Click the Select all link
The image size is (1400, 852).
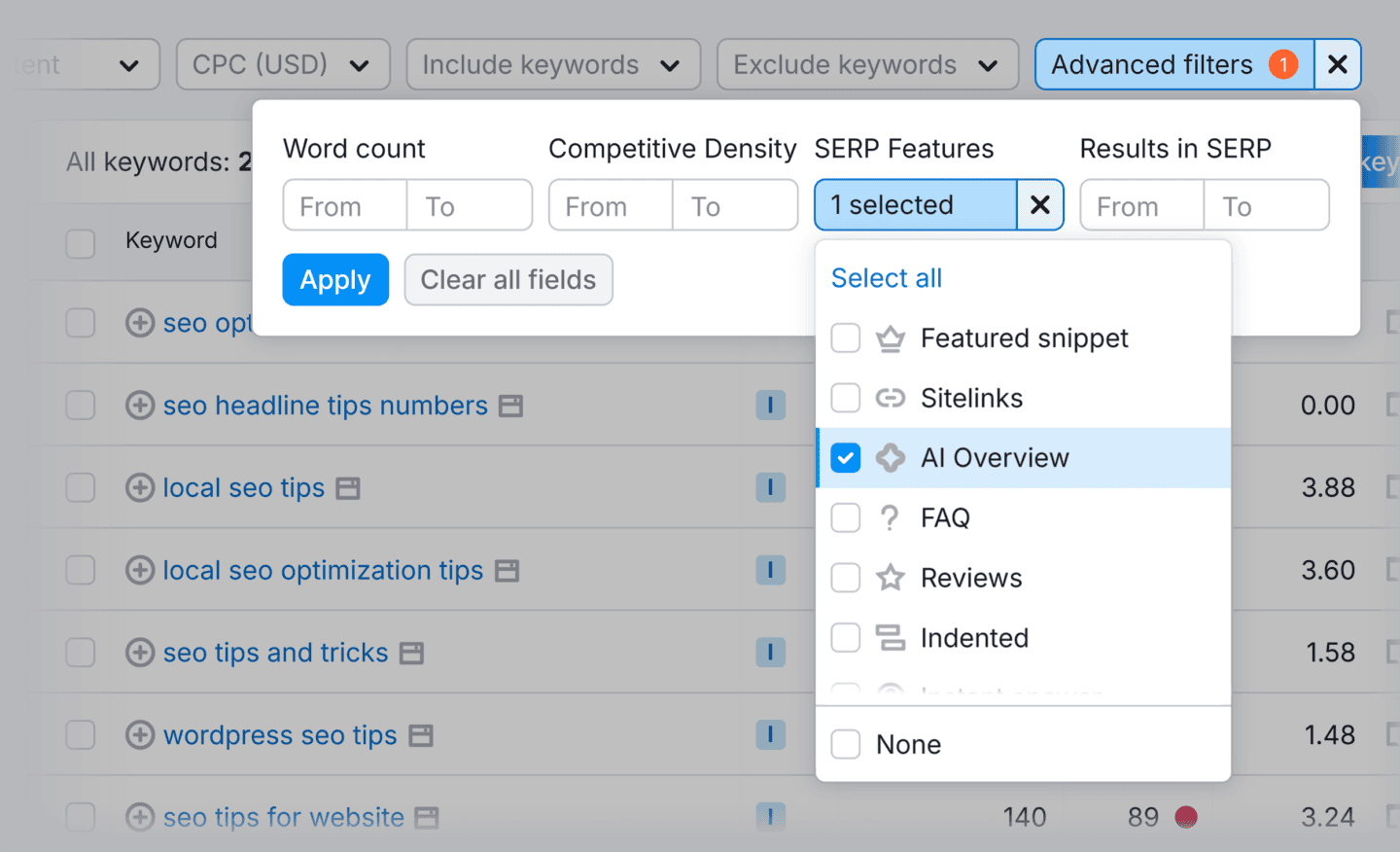[886, 277]
